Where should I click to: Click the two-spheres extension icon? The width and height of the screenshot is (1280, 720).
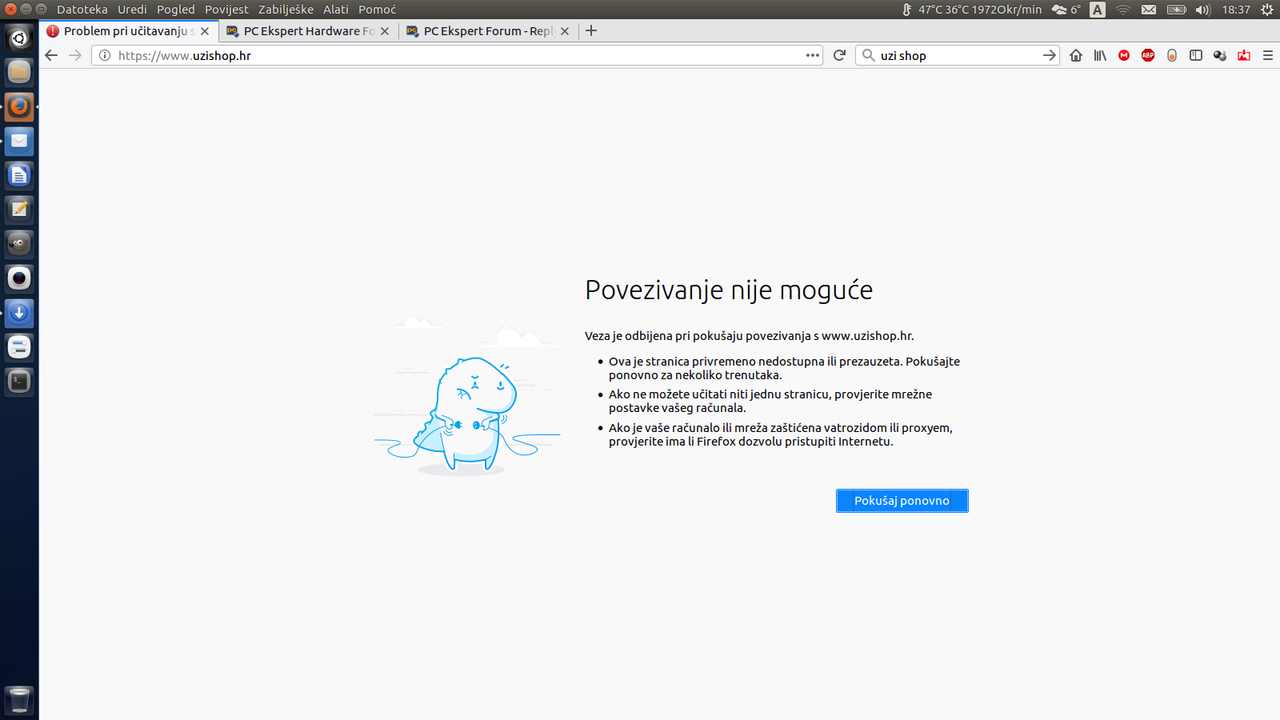1220,56
